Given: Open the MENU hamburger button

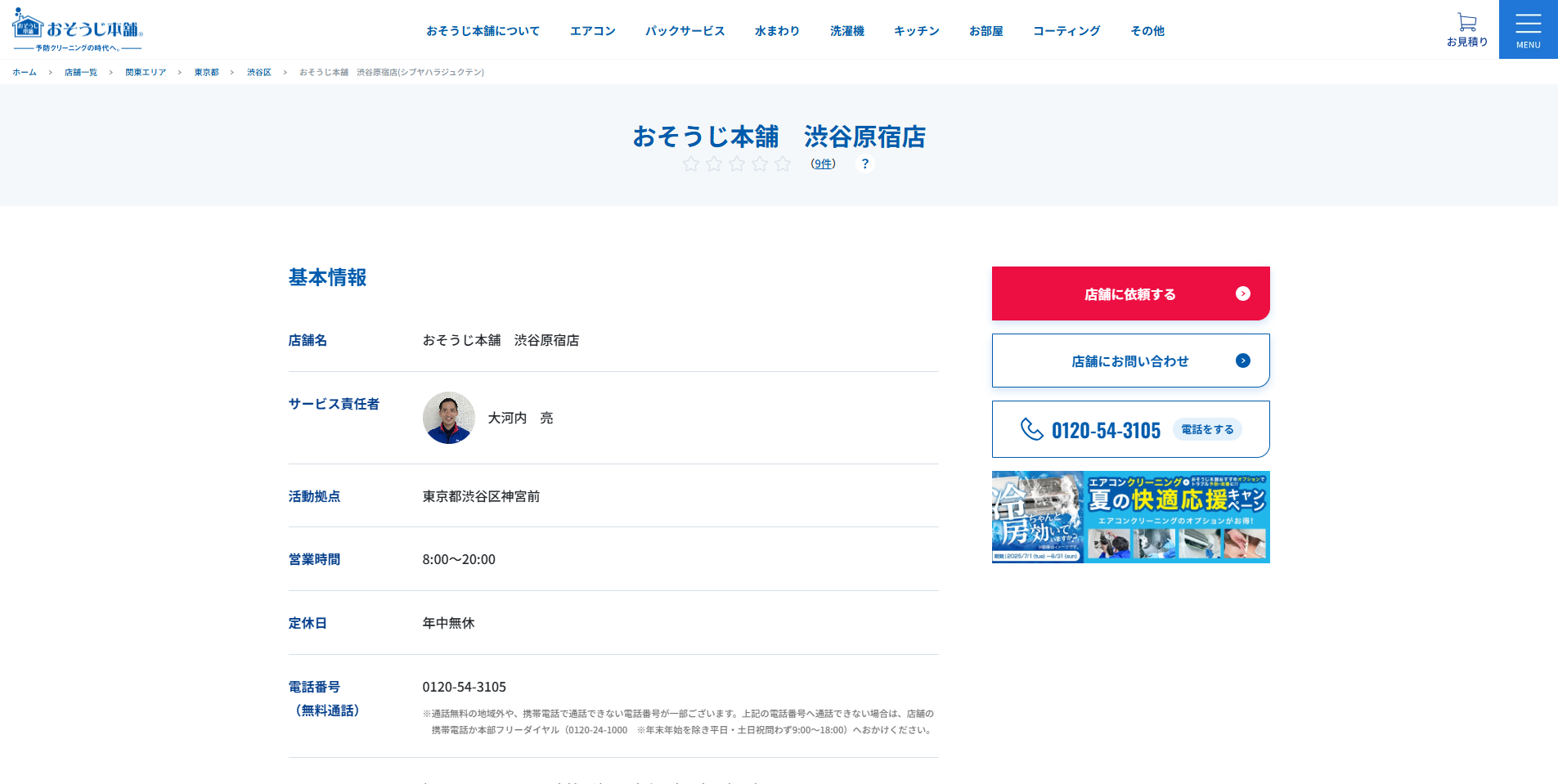Looking at the screenshot, I should tap(1529, 29).
